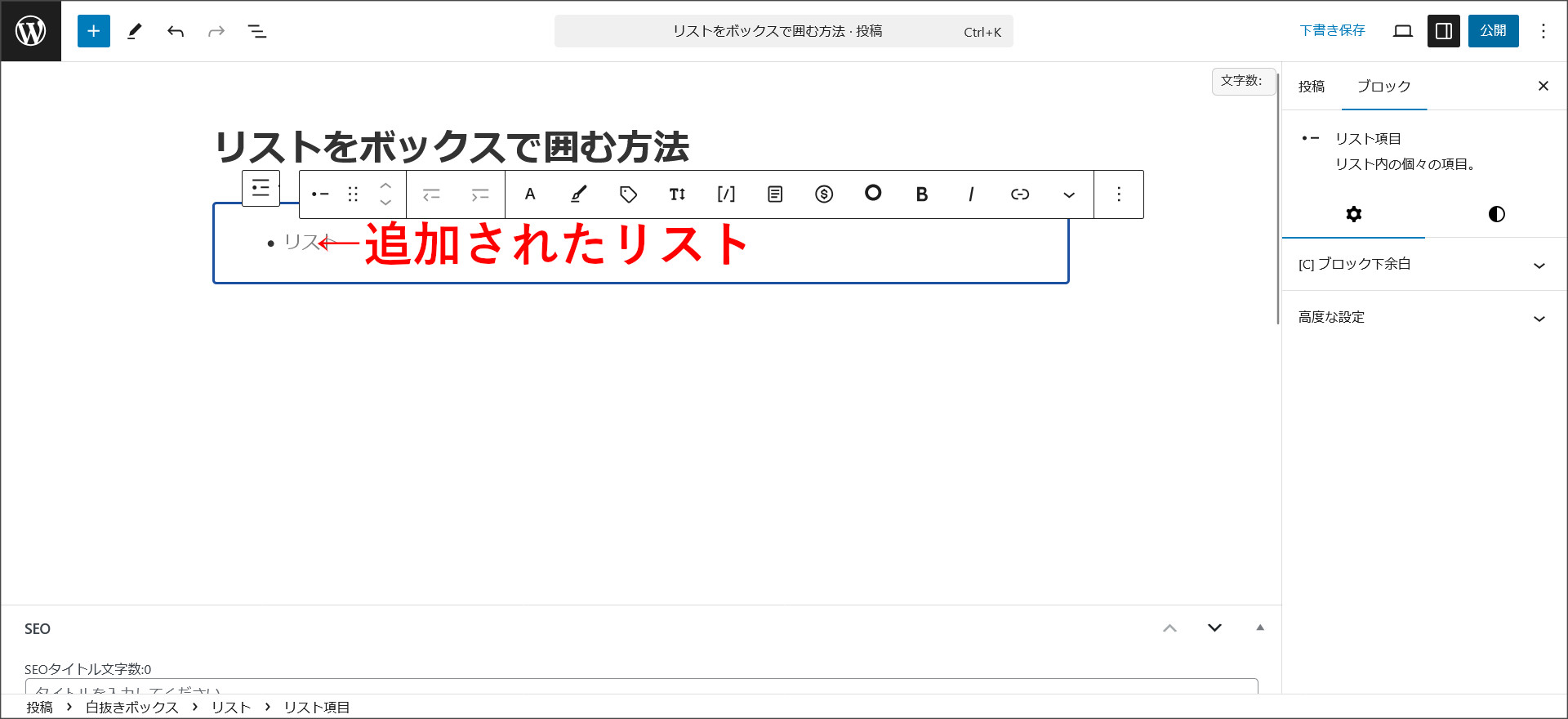Viewport: 1568px width, 719px height.
Task: Click the dollar circle icon
Action: [x=824, y=194]
